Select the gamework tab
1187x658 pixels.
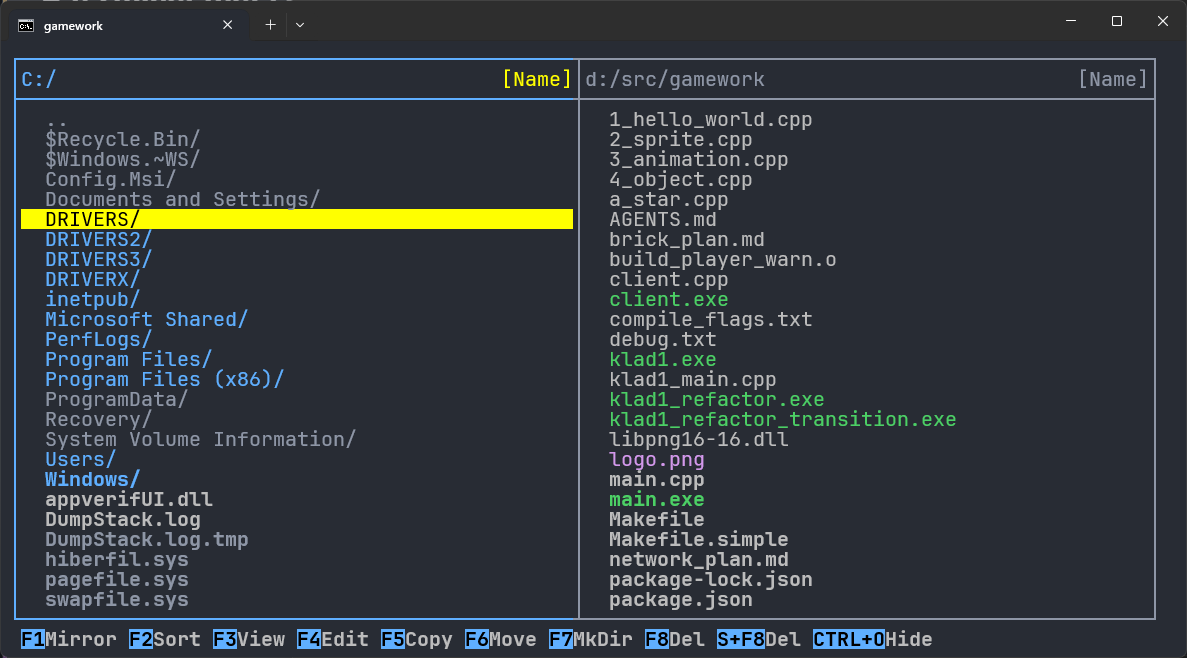click(x=127, y=25)
